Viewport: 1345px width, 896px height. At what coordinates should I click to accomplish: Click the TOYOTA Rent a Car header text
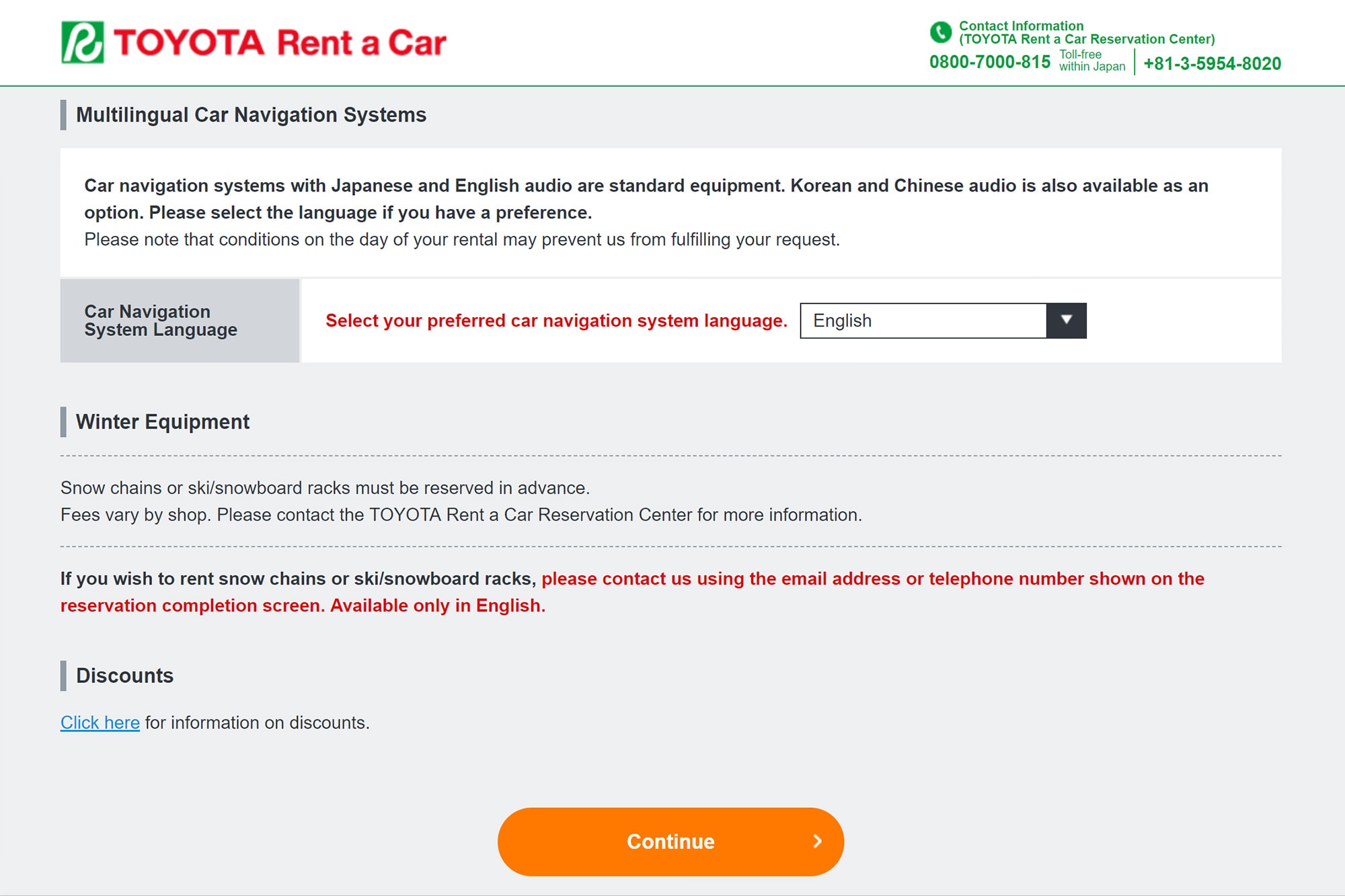tap(280, 43)
